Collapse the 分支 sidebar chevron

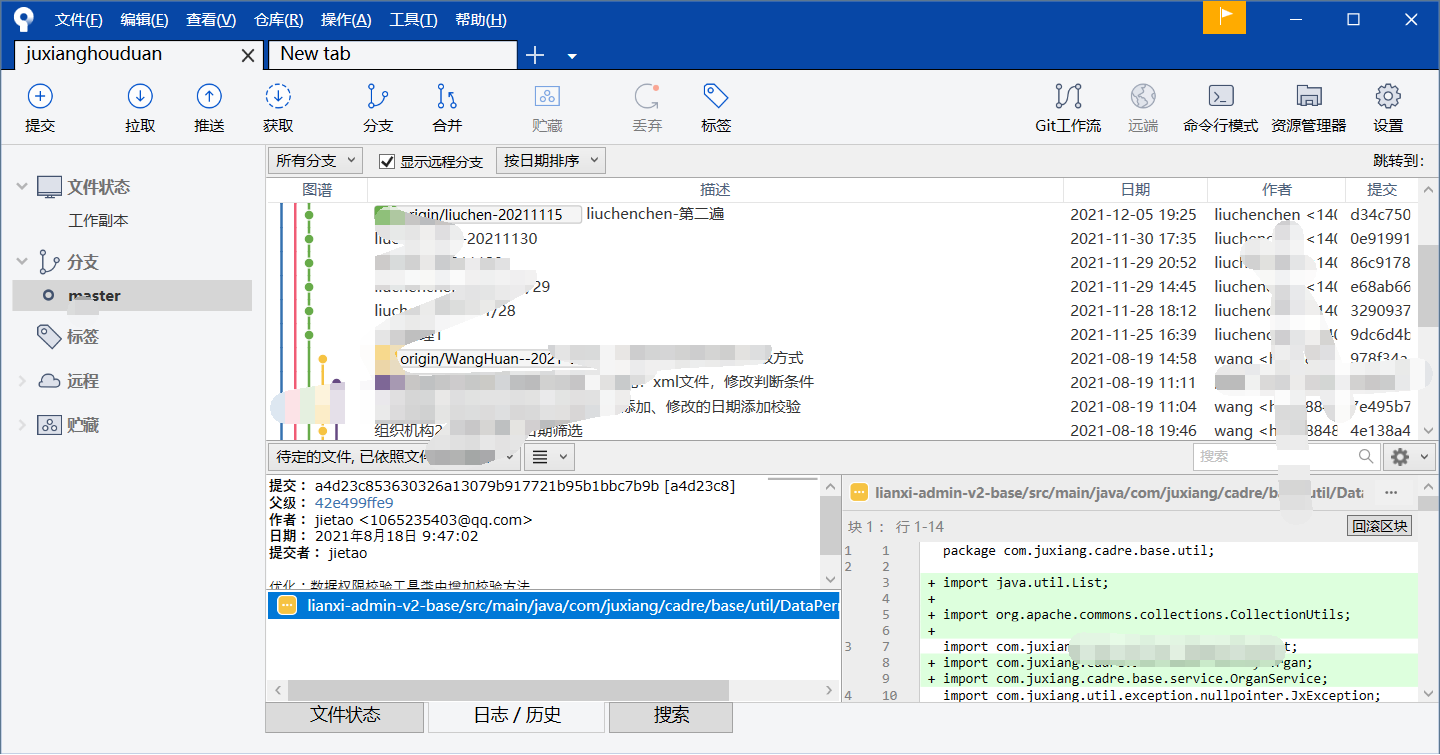point(22,262)
